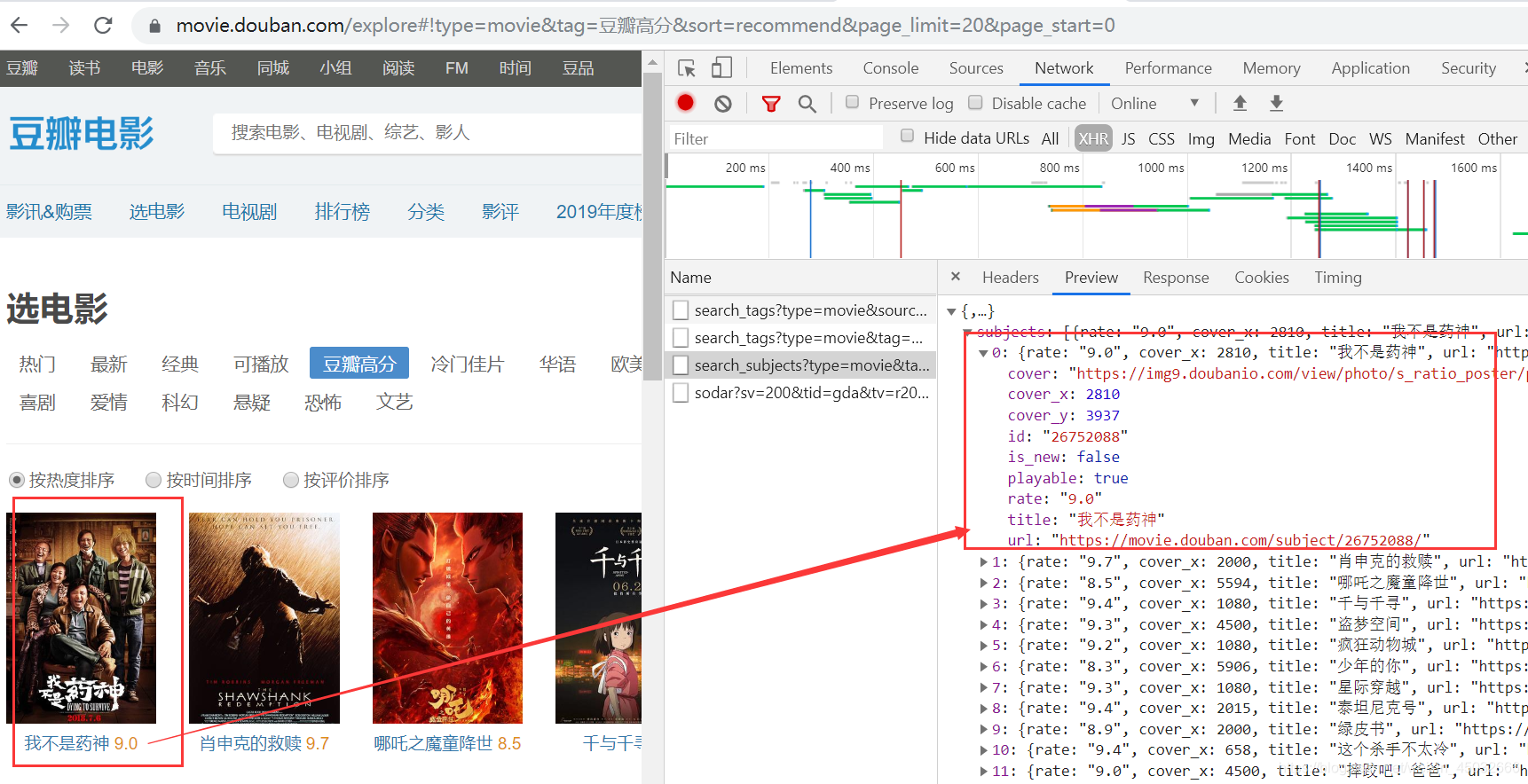This screenshot has height=784, width=1528.
Task: Click the browser forward arrow
Action: click(60, 25)
